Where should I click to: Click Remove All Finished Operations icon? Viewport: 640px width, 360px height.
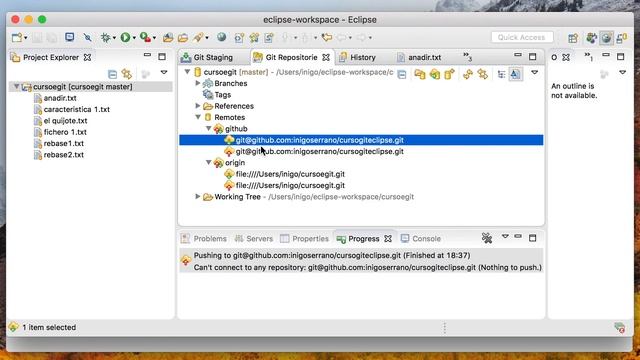[x=487, y=238]
